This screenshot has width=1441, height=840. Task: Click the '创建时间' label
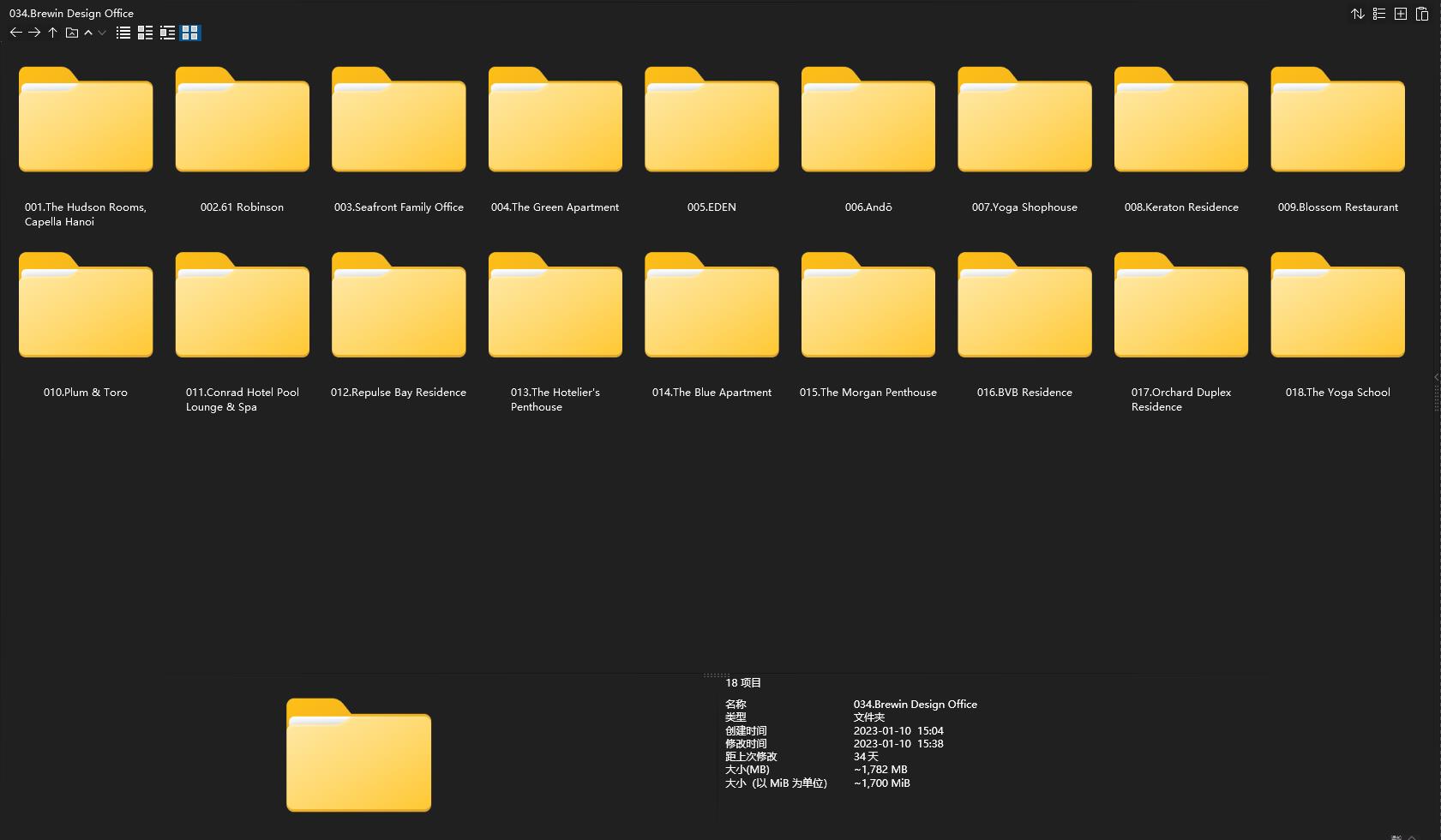(x=746, y=730)
